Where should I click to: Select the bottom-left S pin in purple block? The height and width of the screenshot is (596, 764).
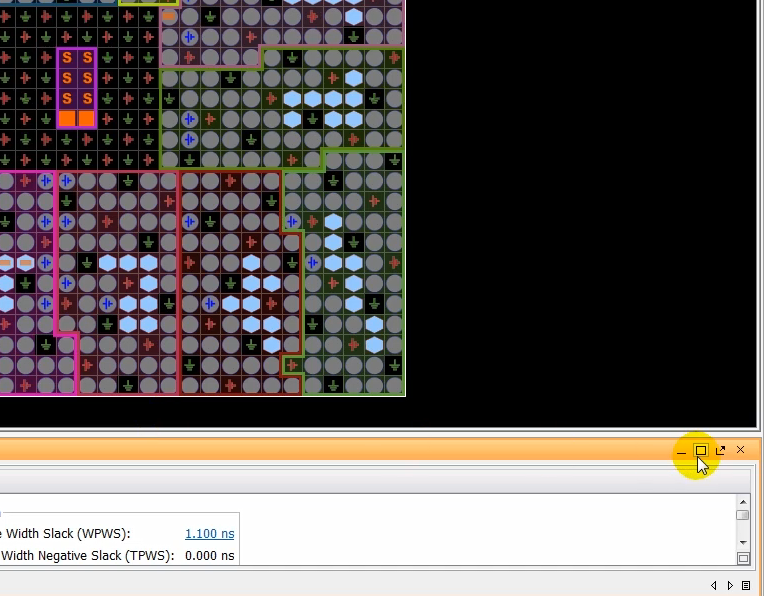(x=67, y=98)
